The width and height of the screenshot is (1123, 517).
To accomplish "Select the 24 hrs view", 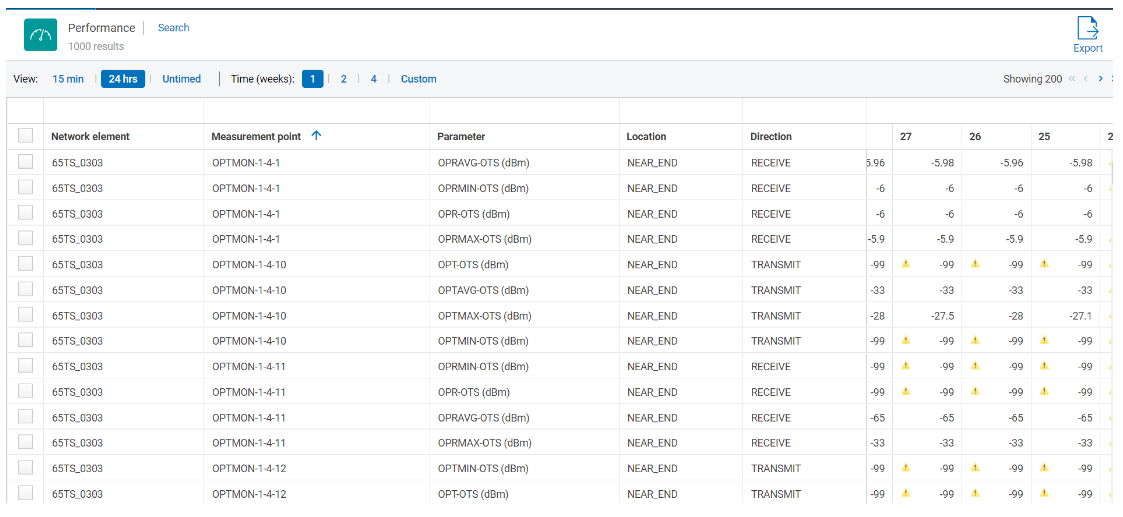I will click(122, 79).
